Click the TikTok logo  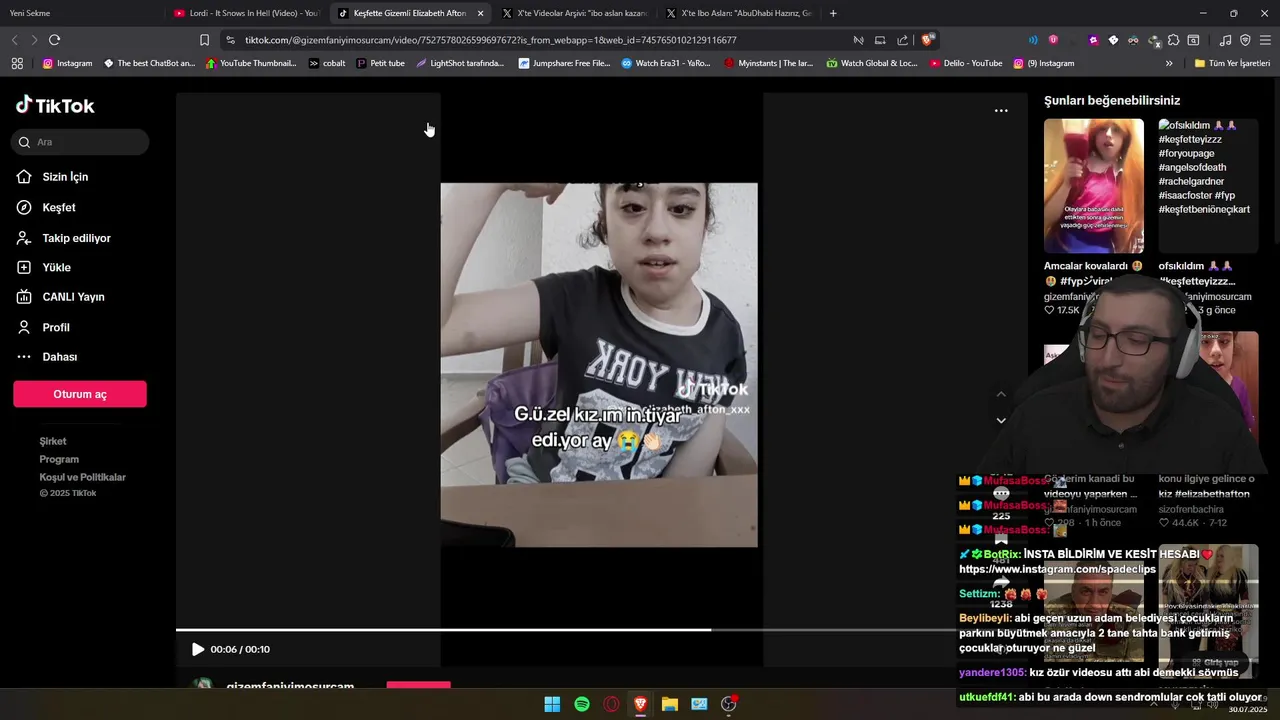tap(55, 105)
